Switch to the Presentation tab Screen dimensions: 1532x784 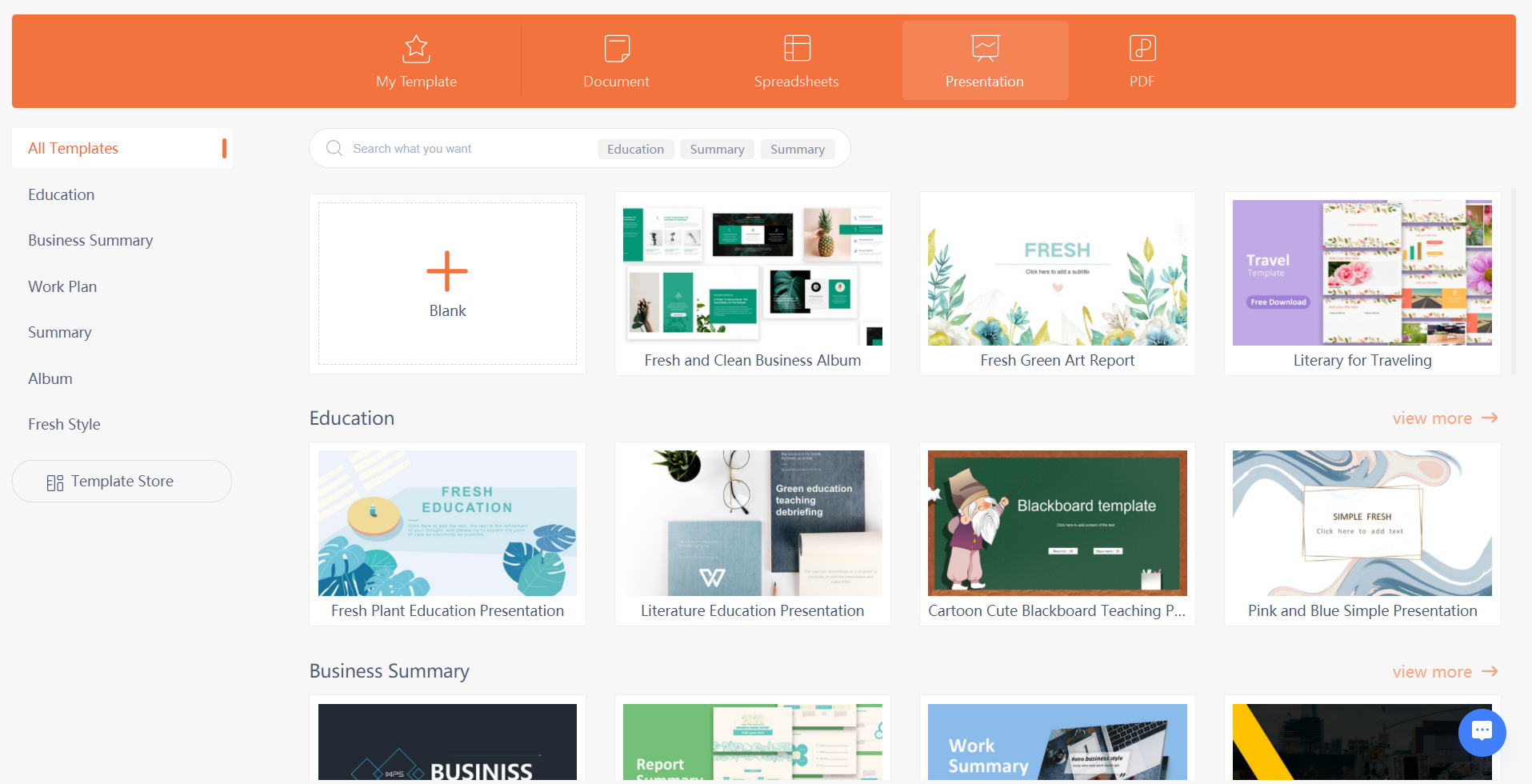point(984,61)
